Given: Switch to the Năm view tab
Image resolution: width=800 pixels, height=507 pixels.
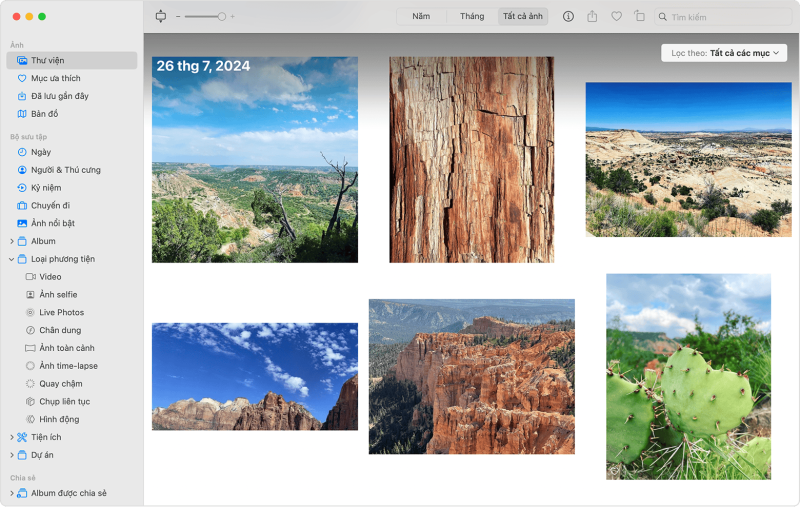Looking at the screenshot, I should [421, 17].
